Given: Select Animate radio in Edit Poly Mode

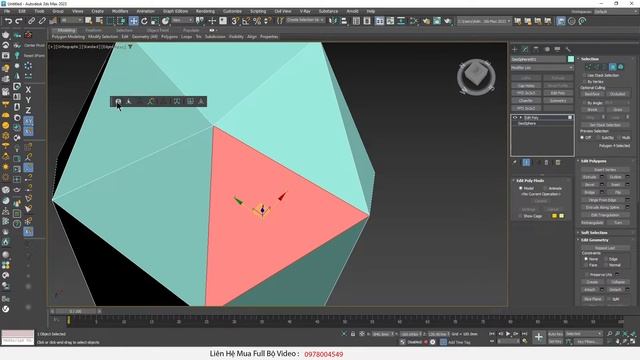Looking at the screenshot, I should [545, 188].
